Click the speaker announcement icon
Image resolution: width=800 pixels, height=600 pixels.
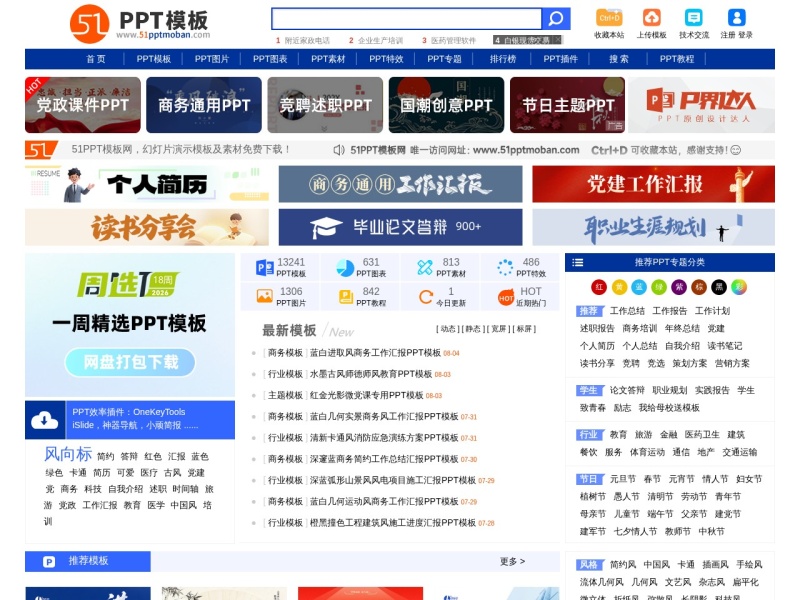click(339, 150)
